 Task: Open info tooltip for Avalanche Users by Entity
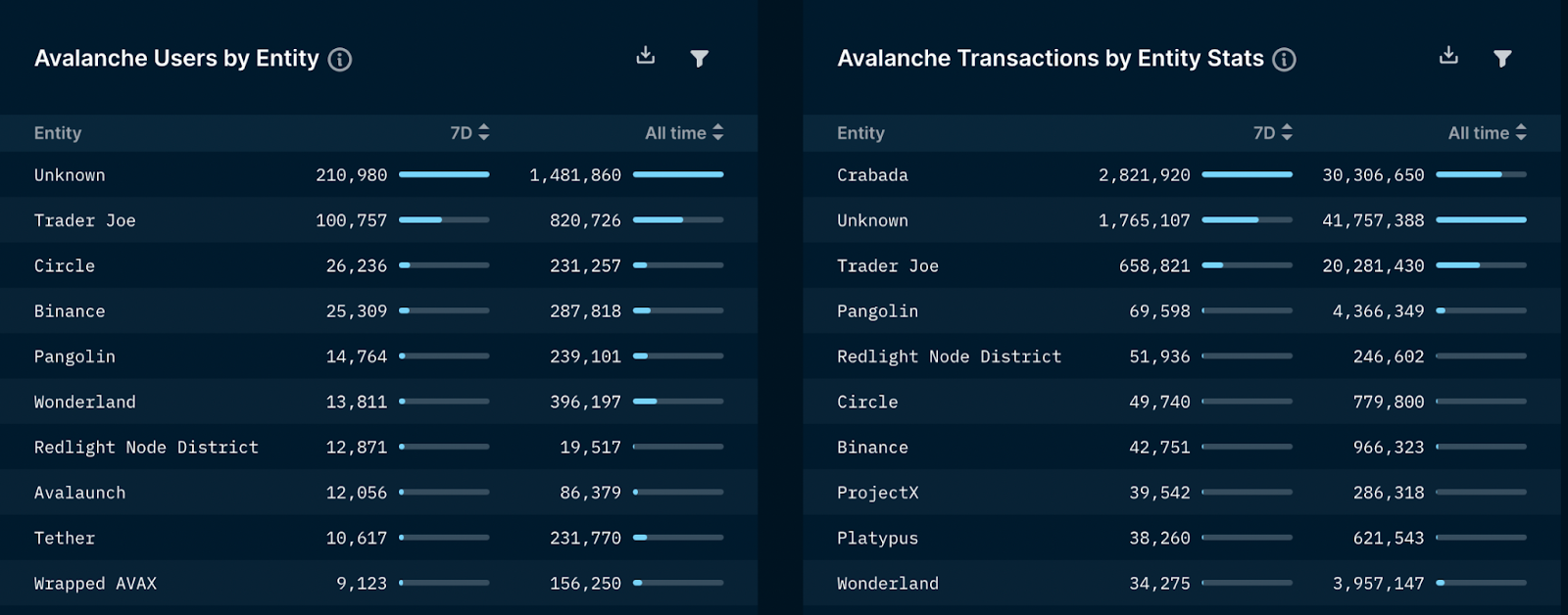coord(340,60)
